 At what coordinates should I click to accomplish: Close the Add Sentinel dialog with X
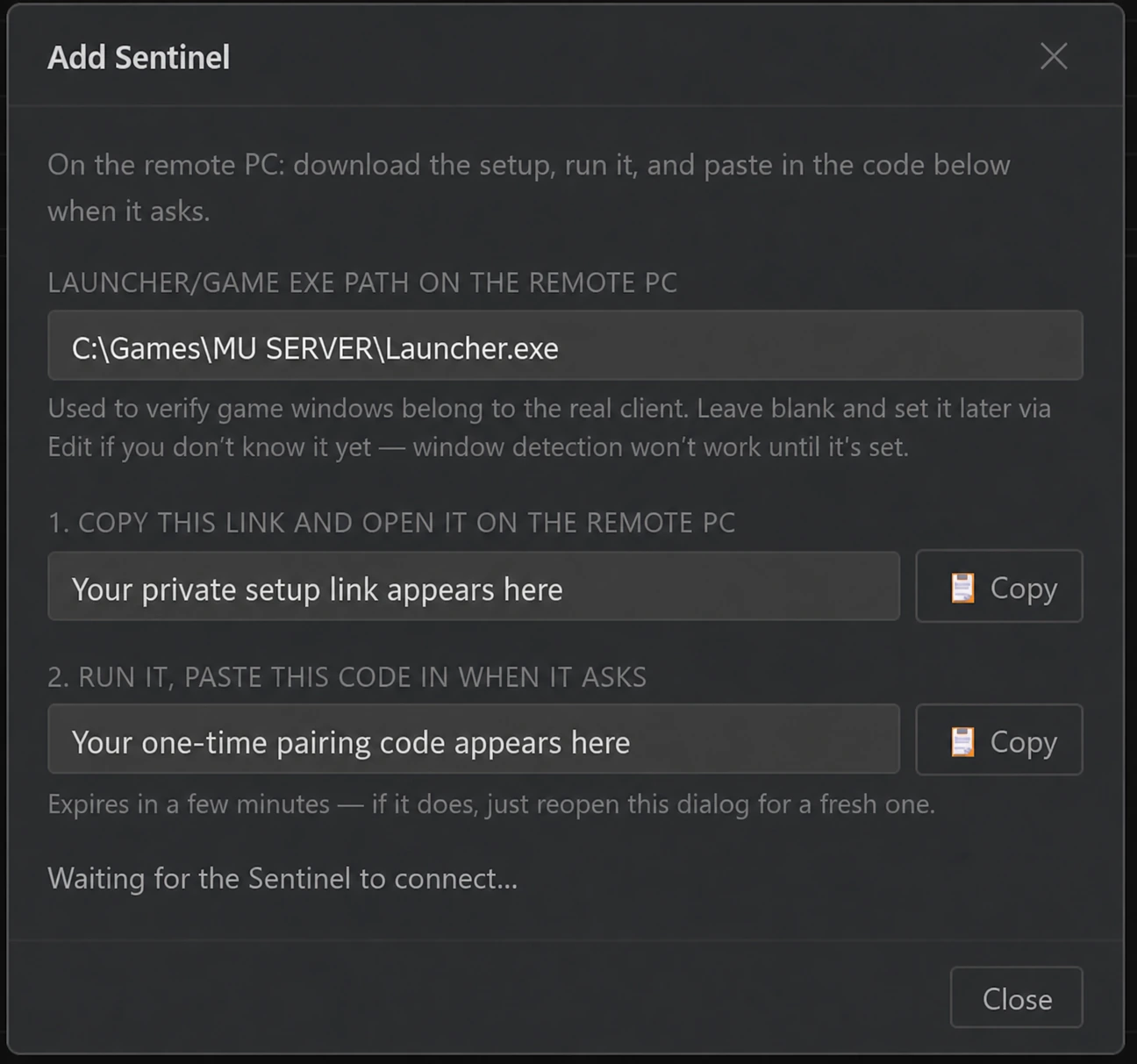click(x=1054, y=56)
